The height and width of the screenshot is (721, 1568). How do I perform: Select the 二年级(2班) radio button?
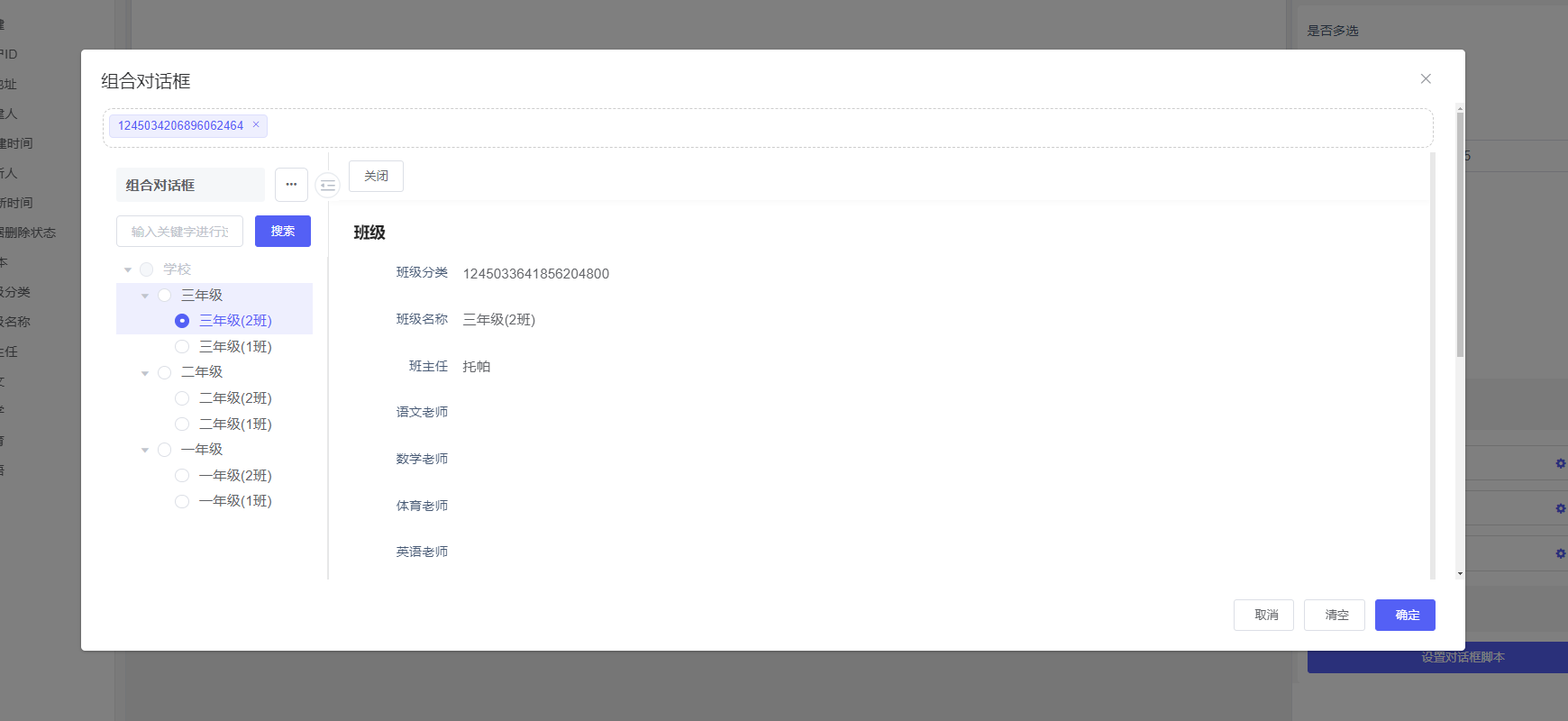(x=182, y=398)
